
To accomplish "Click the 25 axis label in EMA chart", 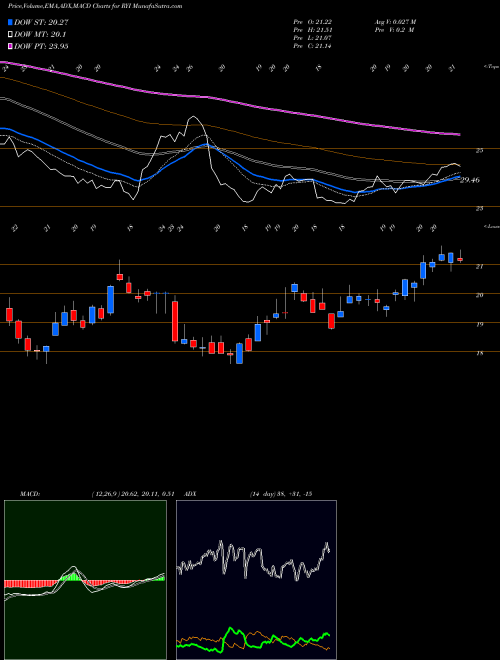I will 479,151.
